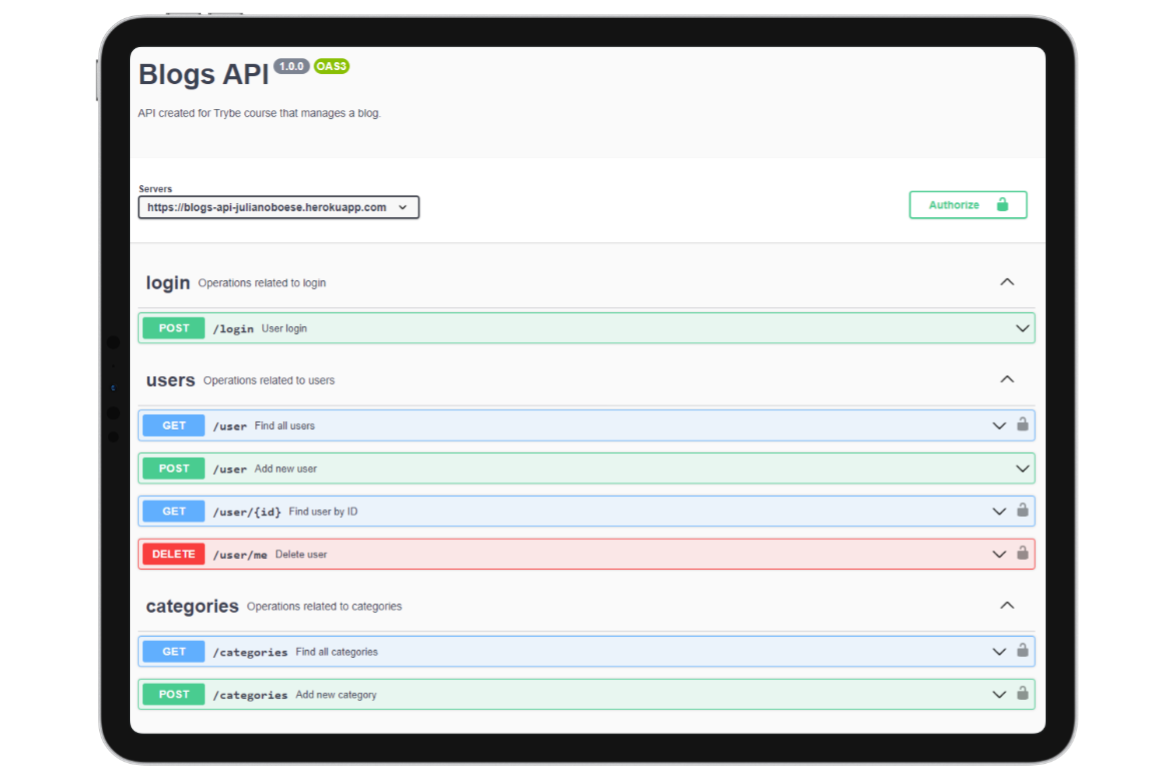Expand the POST /user Add new user chevron
The image size is (1175, 783).
[1022, 468]
